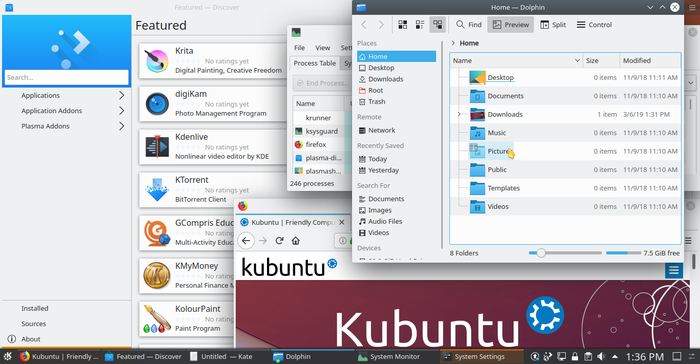
Task: Go forward in Dolphin navigation
Action: tap(381, 25)
